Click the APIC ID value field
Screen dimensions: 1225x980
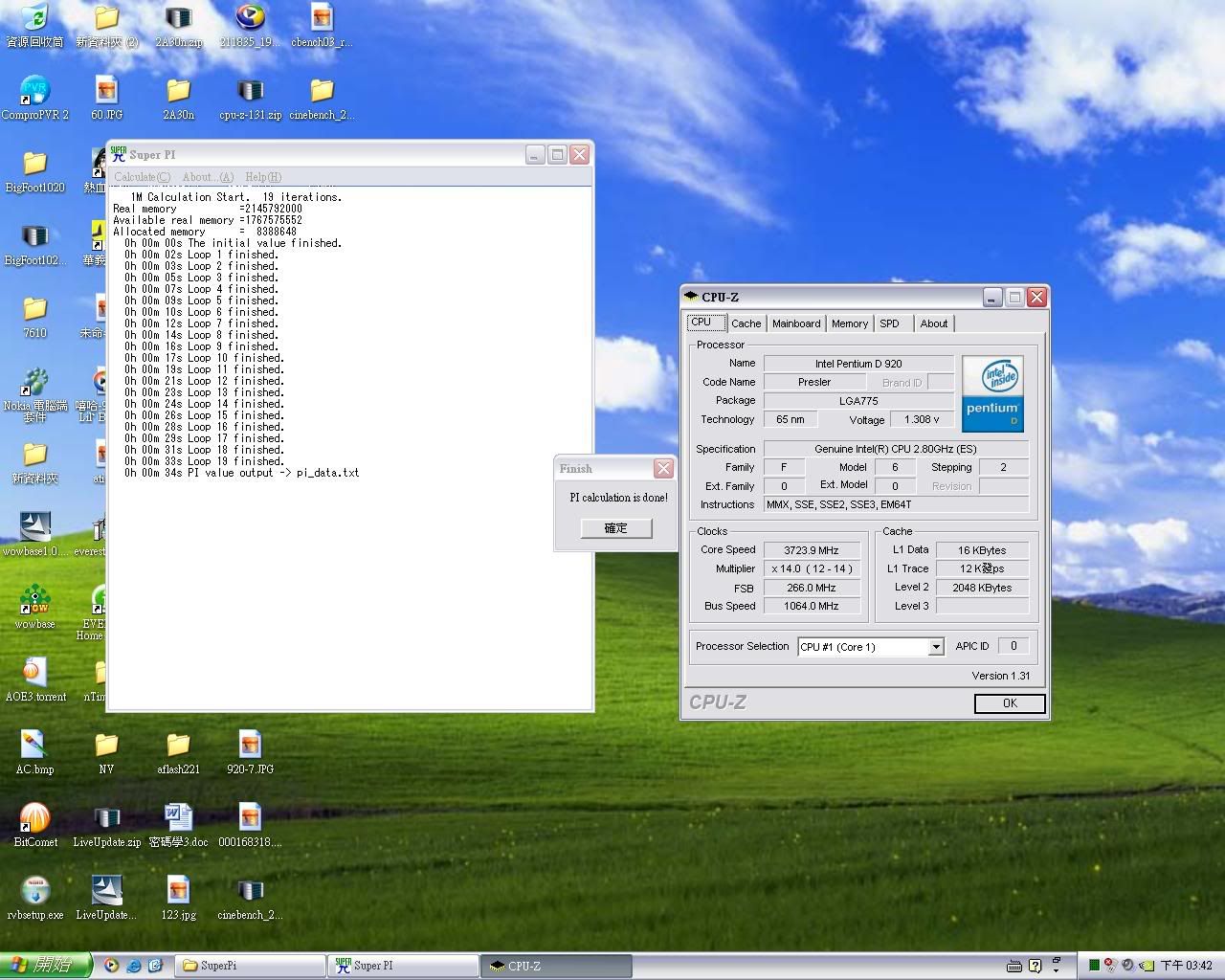click(x=1013, y=646)
